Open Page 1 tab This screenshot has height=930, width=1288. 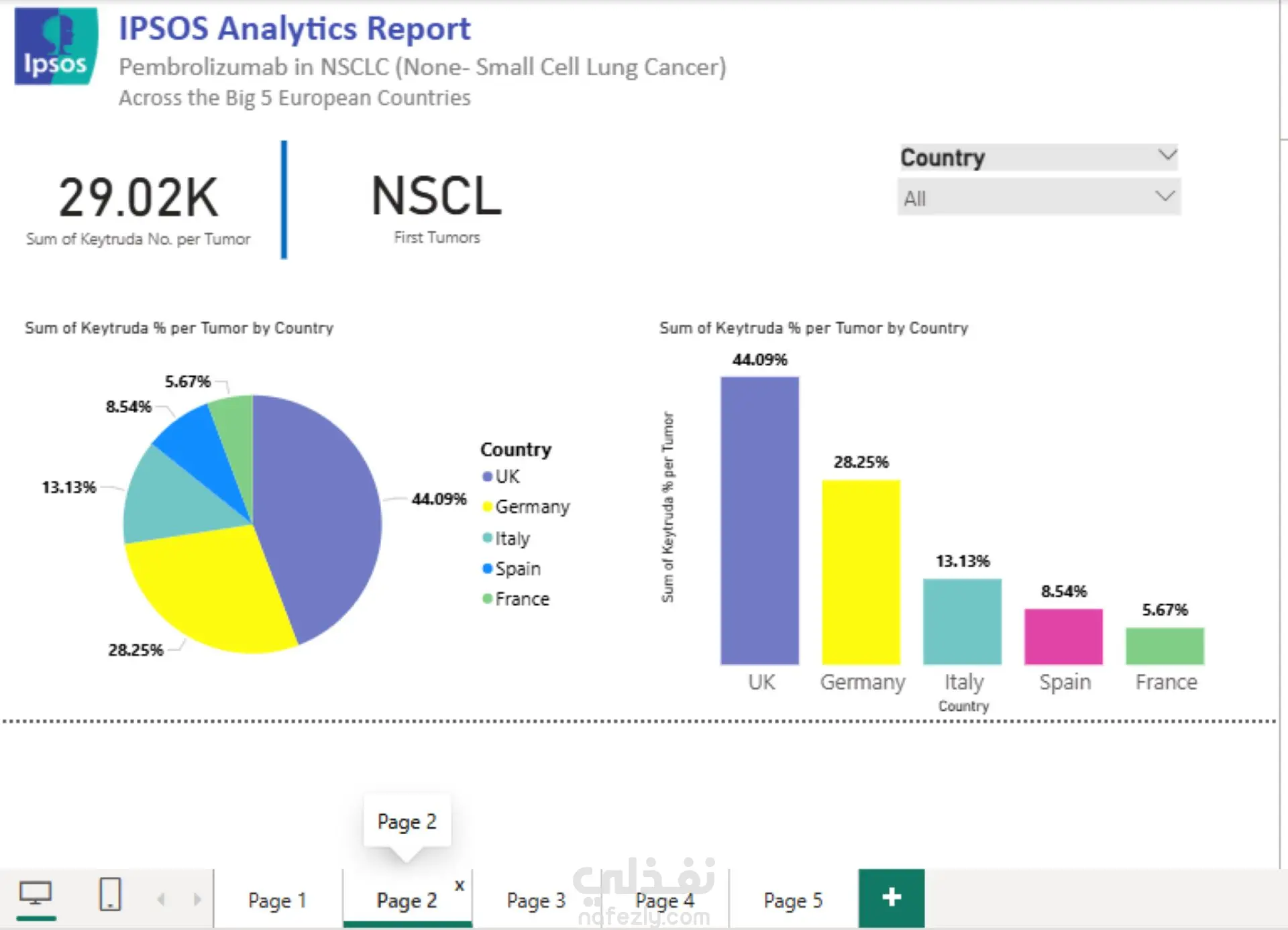click(277, 900)
